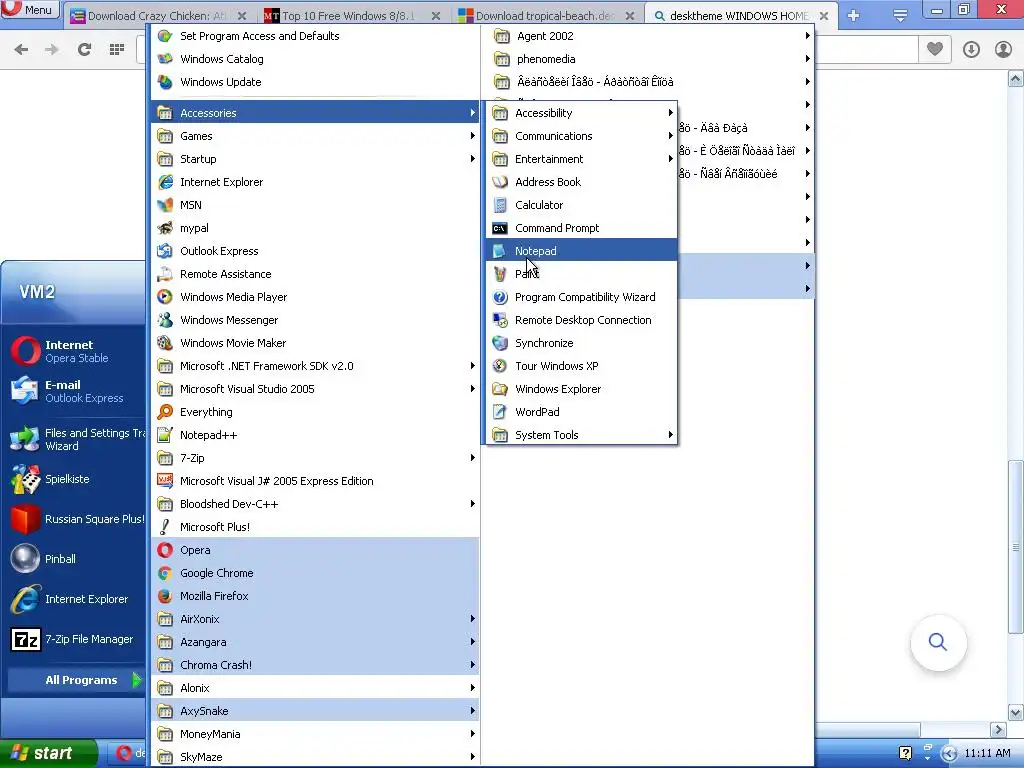The width and height of the screenshot is (1024, 768).
Task: Open the Opera Menu button
Action: pyautogui.click(x=30, y=10)
